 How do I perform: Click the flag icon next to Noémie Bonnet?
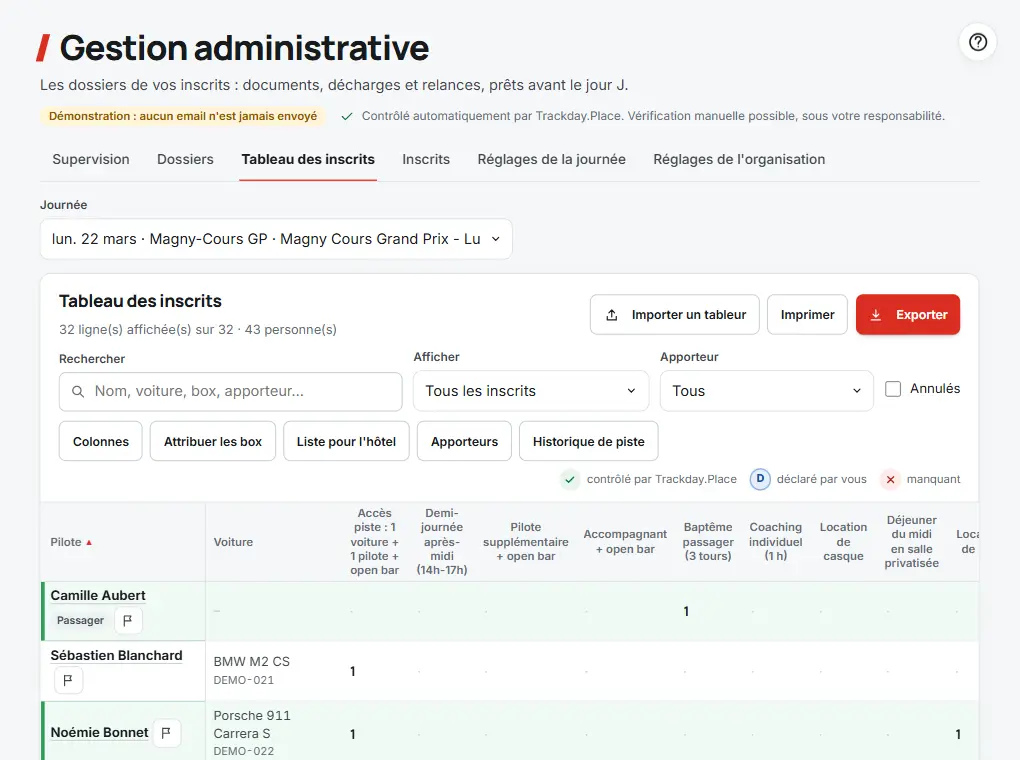click(167, 733)
